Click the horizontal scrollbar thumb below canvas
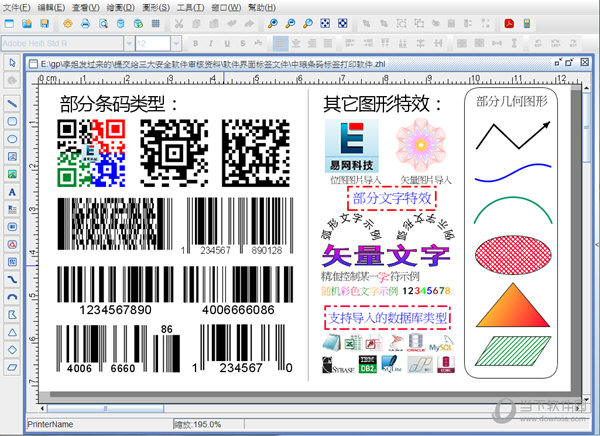Image resolution: width=600 pixels, height=436 pixels. tap(106, 408)
